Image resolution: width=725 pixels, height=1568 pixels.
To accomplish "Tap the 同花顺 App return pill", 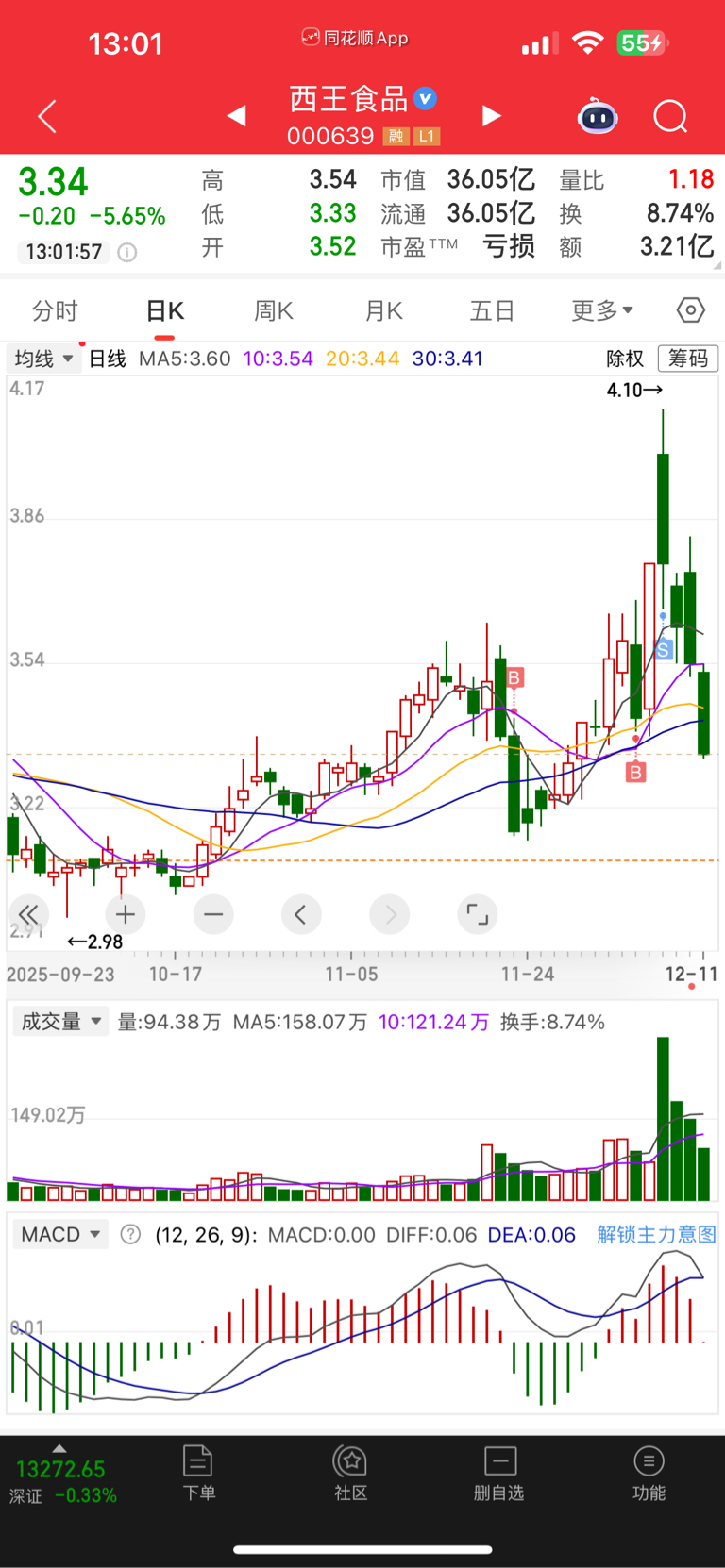I will [355, 38].
